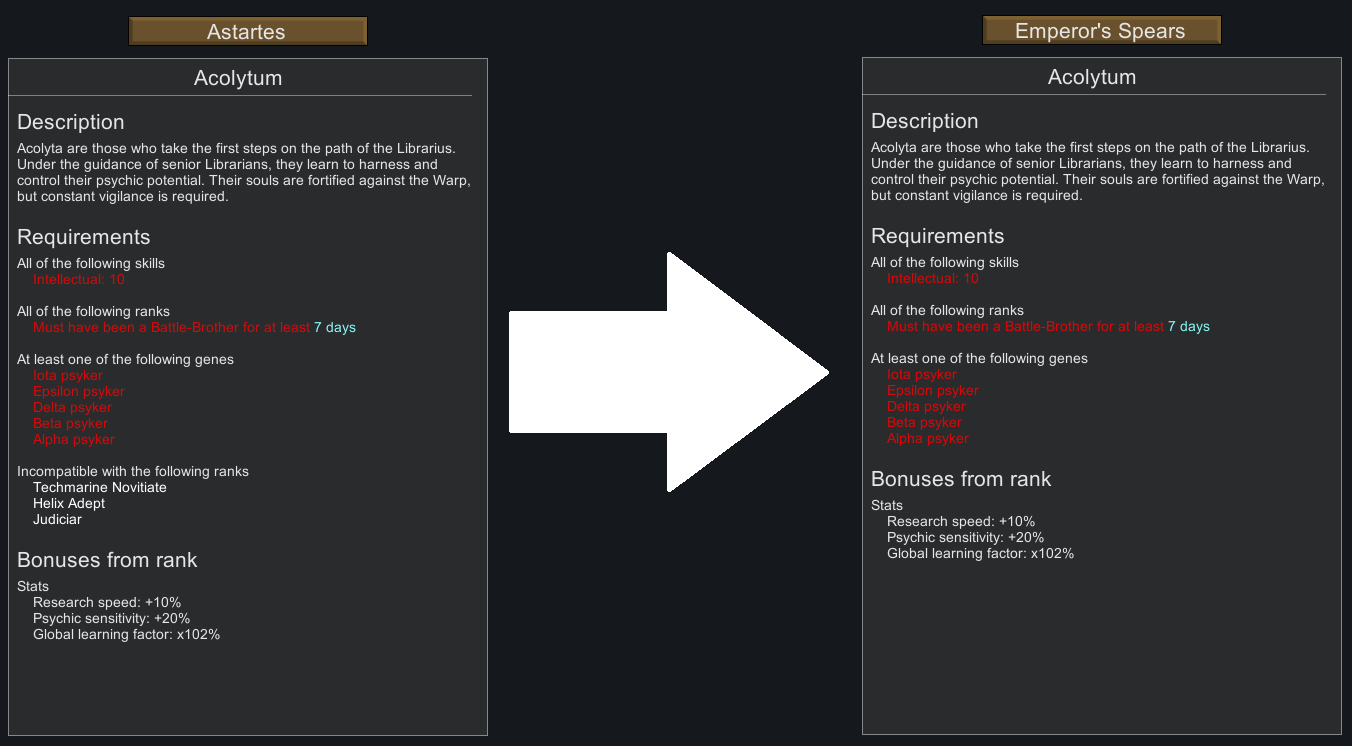The width and height of the screenshot is (1352, 746).
Task: Click 7 days value in Emperor's Spears panel
Action: coord(1189,327)
